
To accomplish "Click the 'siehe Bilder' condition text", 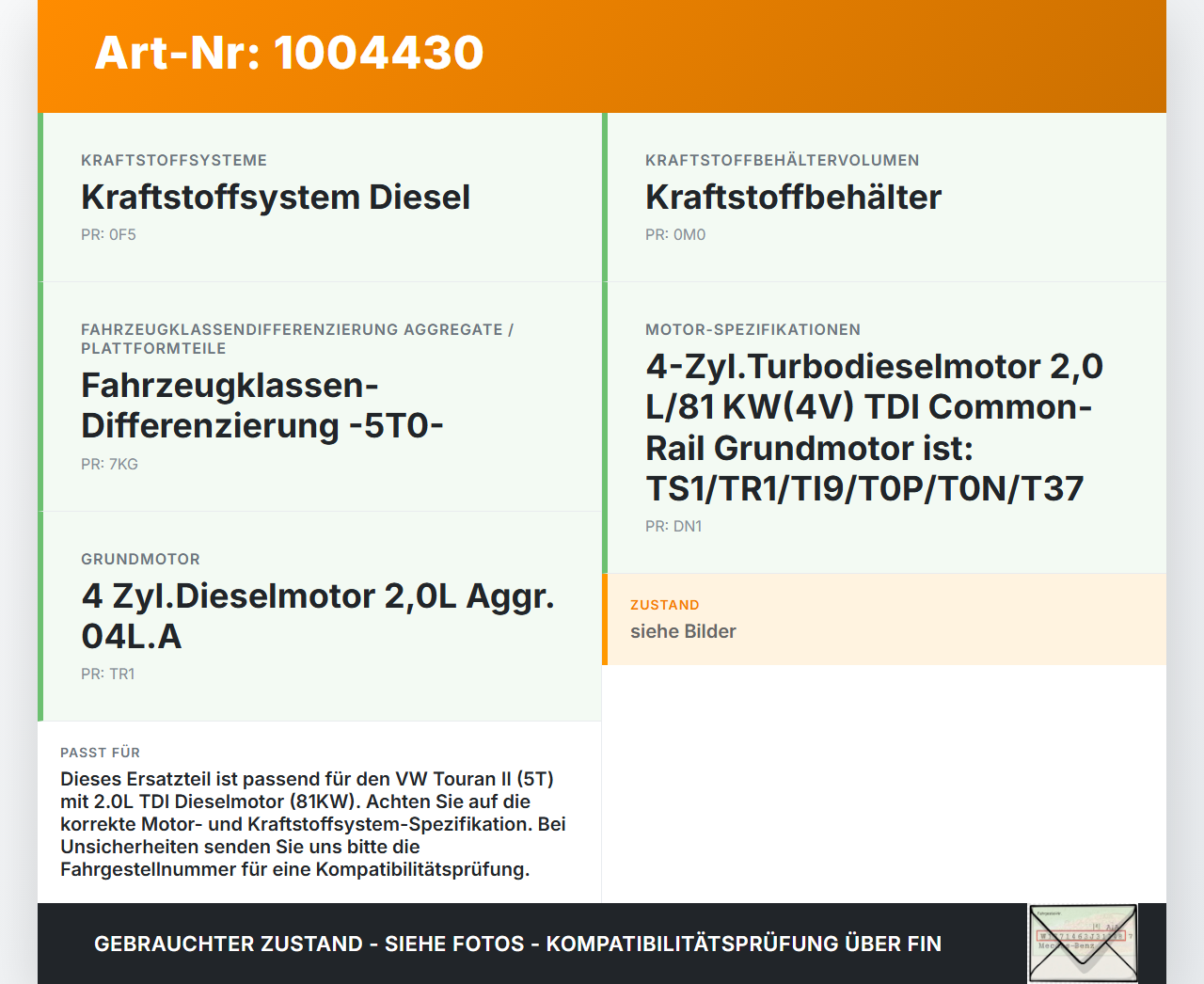I will coord(683,632).
